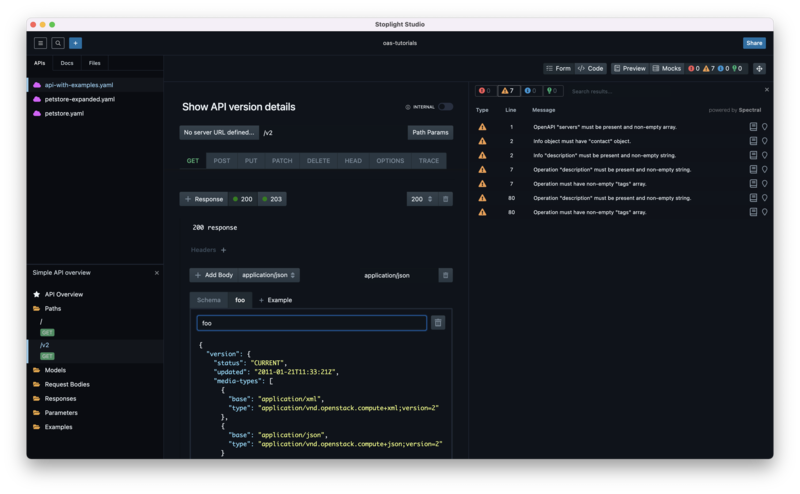Open the Mocks panel
This screenshot has width=800, height=494.
click(x=667, y=68)
